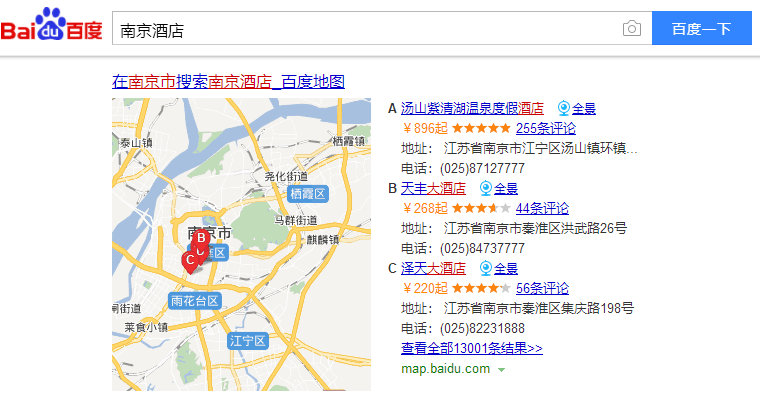Image resolution: width=760 pixels, height=401 pixels.
Task: Click address 江苏省南京市江宁区汤山镇环镇...
Action: coord(540,148)
